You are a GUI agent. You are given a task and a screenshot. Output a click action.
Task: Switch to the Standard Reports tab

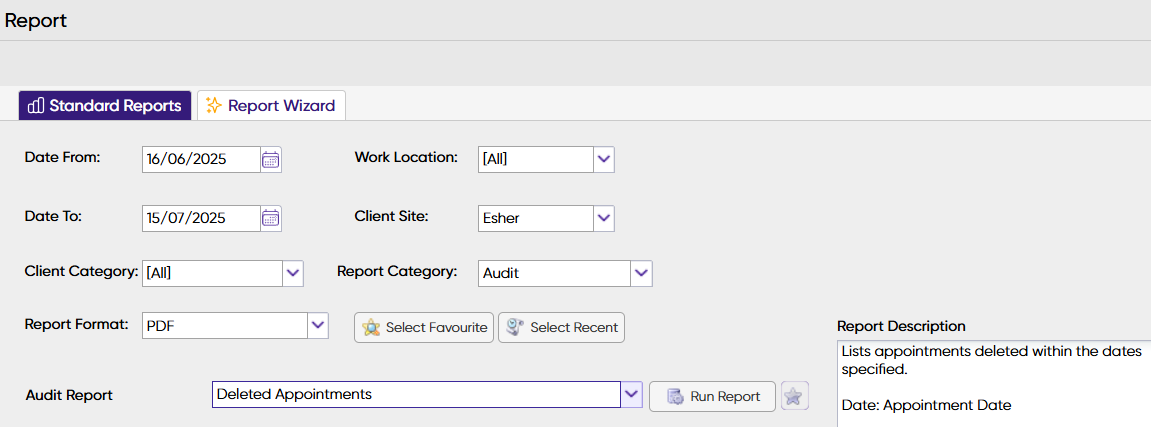(105, 105)
